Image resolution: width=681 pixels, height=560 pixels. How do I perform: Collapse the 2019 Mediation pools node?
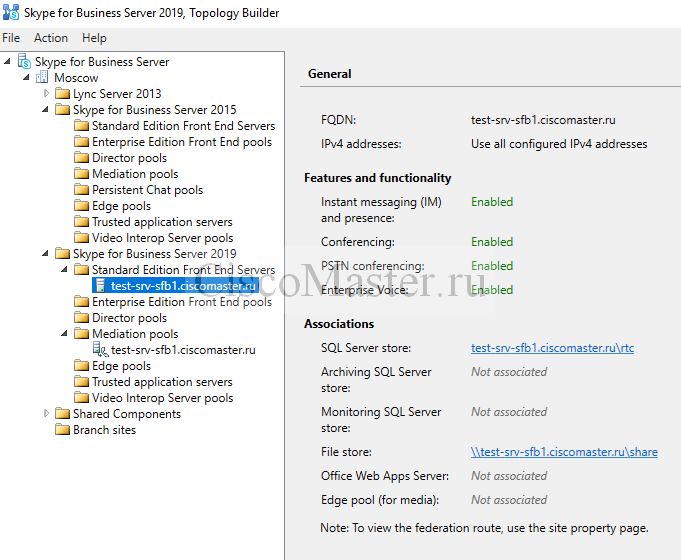[x=64, y=333]
